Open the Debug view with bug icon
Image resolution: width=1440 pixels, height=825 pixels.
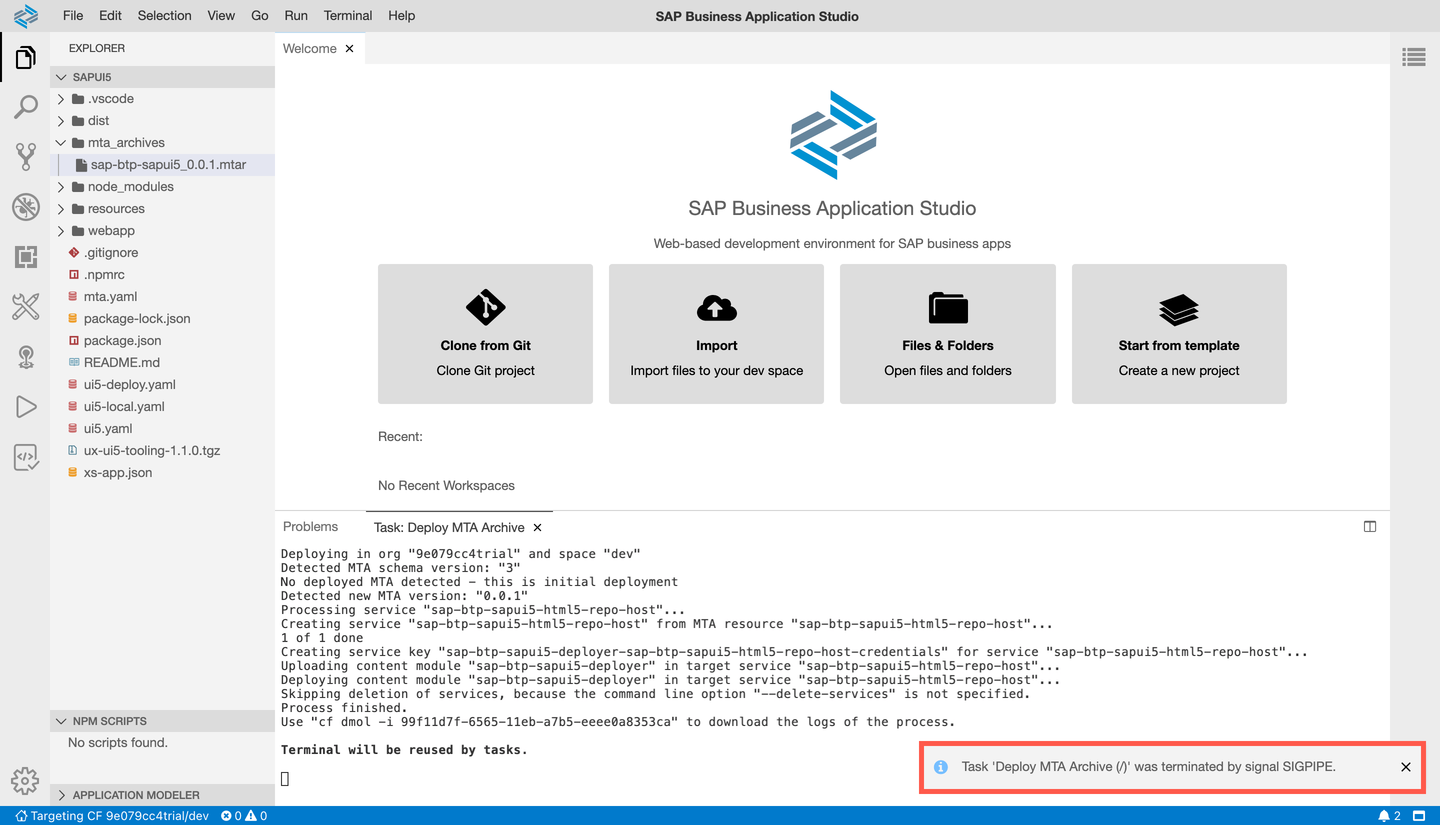point(26,207)
